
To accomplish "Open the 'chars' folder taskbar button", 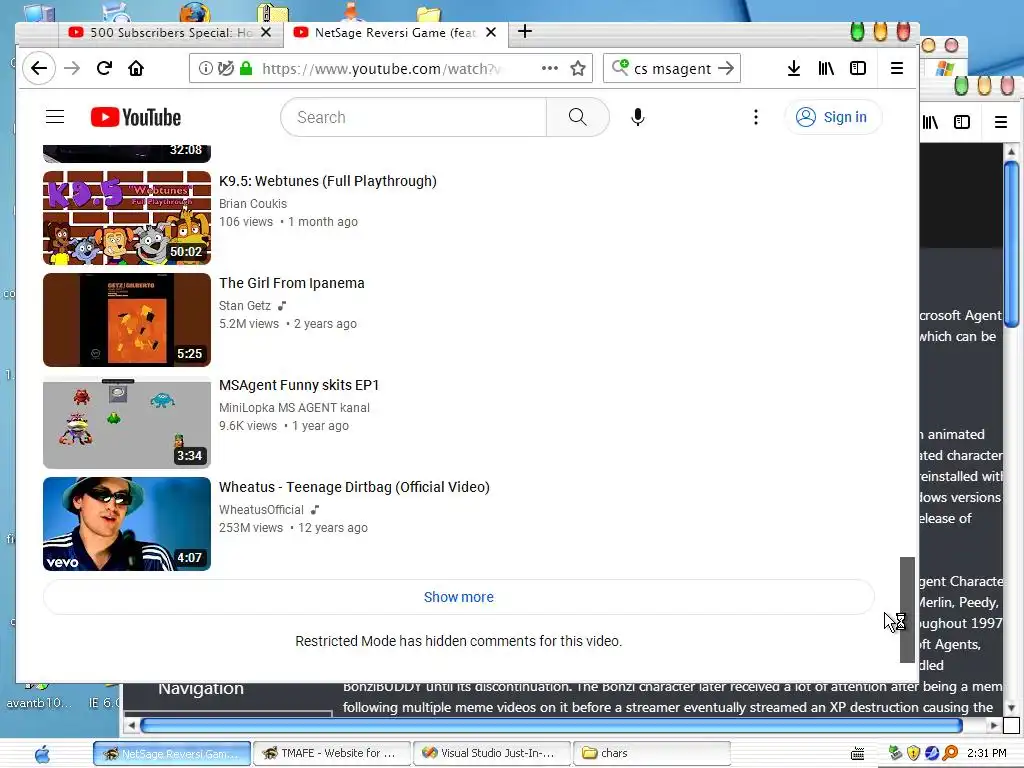I will pos(652,754).
